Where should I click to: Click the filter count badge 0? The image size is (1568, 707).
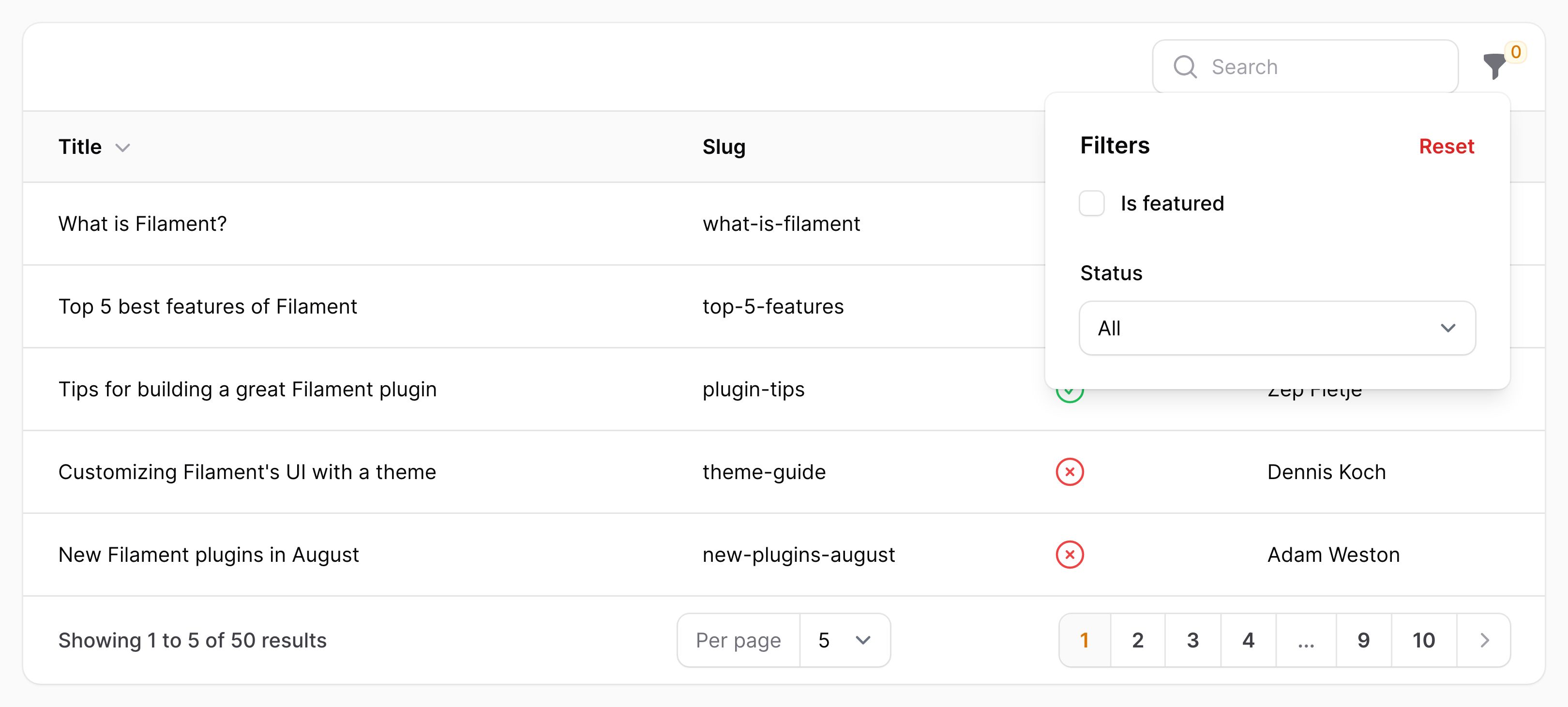1516,52
